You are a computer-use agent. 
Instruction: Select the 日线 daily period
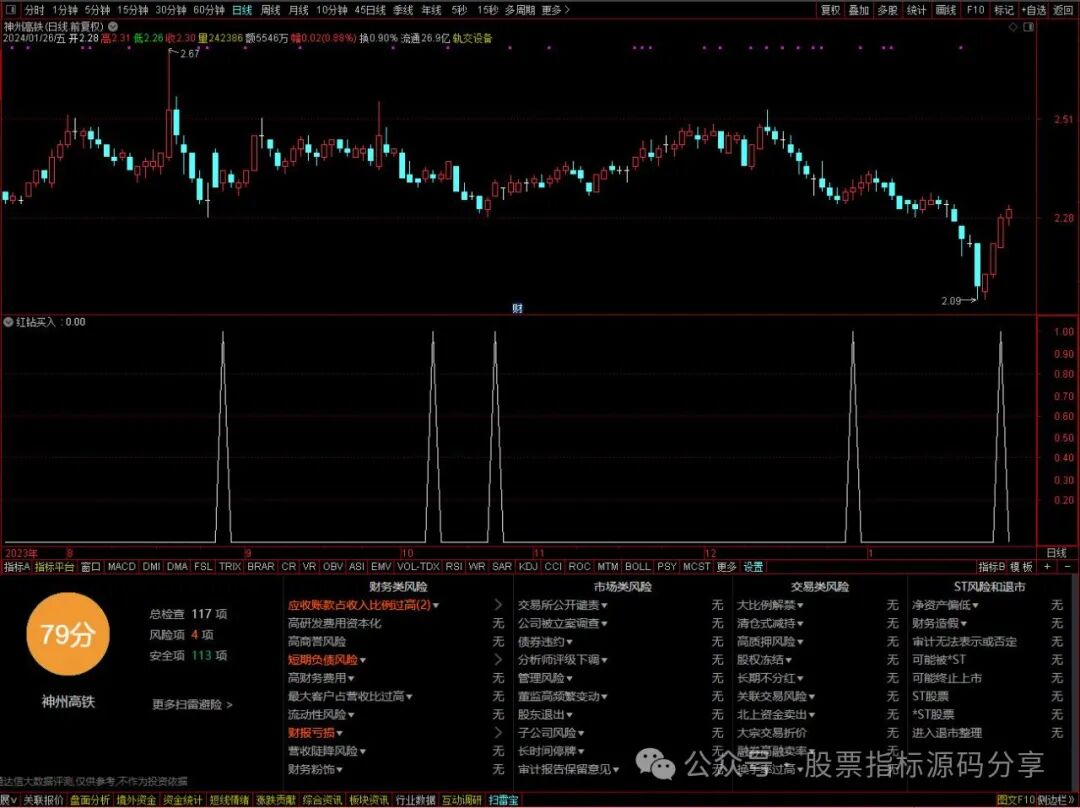coord(242,10)
